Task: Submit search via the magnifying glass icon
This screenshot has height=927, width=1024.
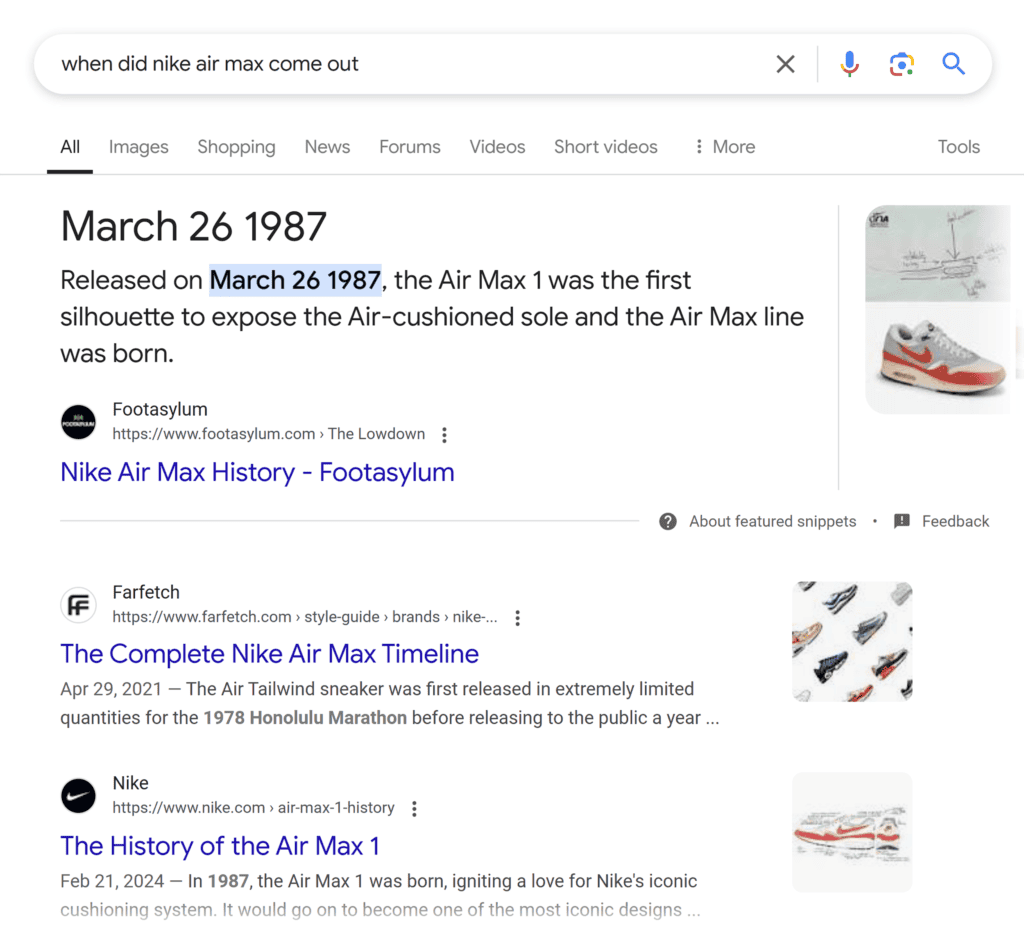Action: coord(953,63)
